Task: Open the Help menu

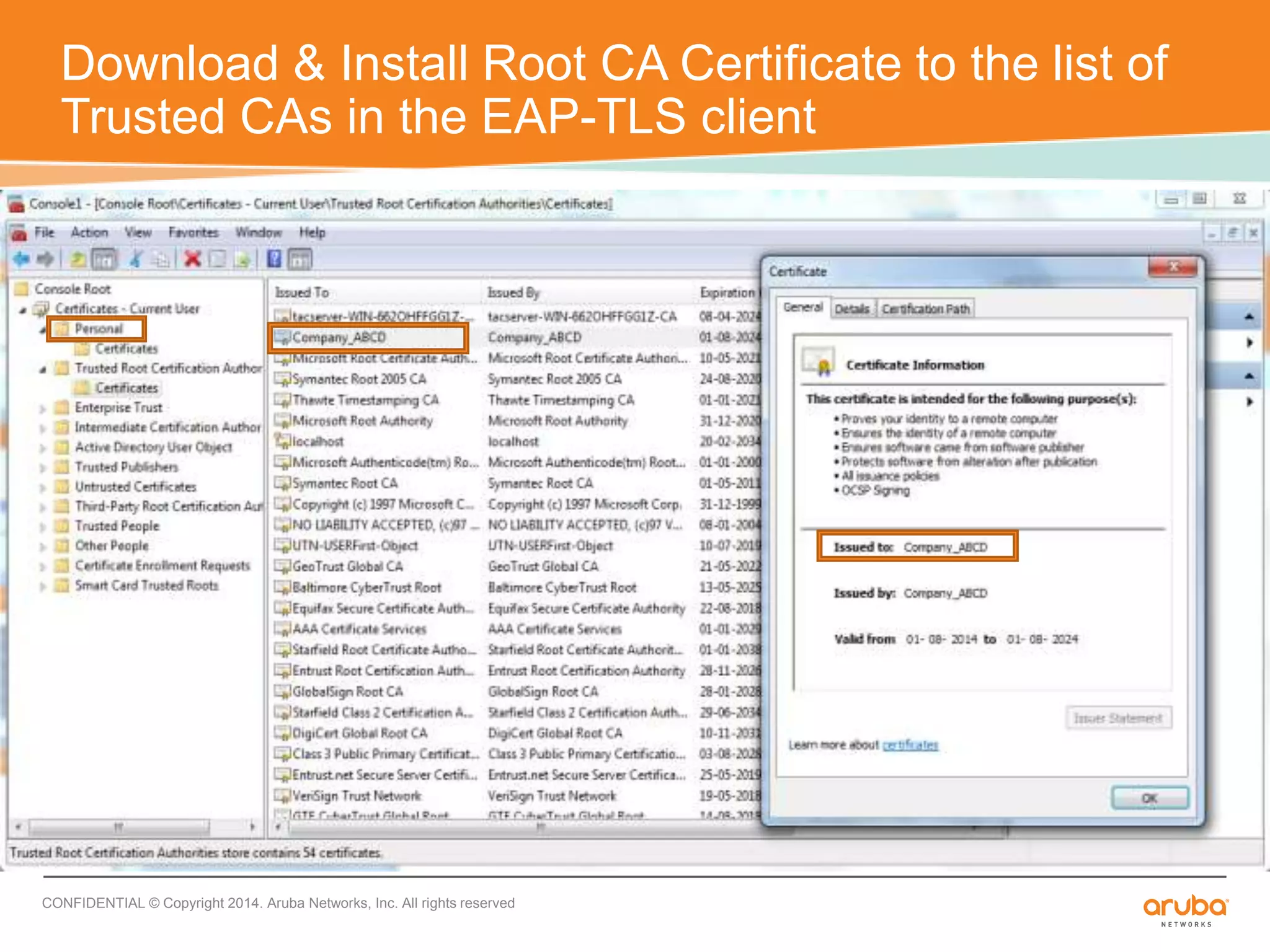Action: 312,232
